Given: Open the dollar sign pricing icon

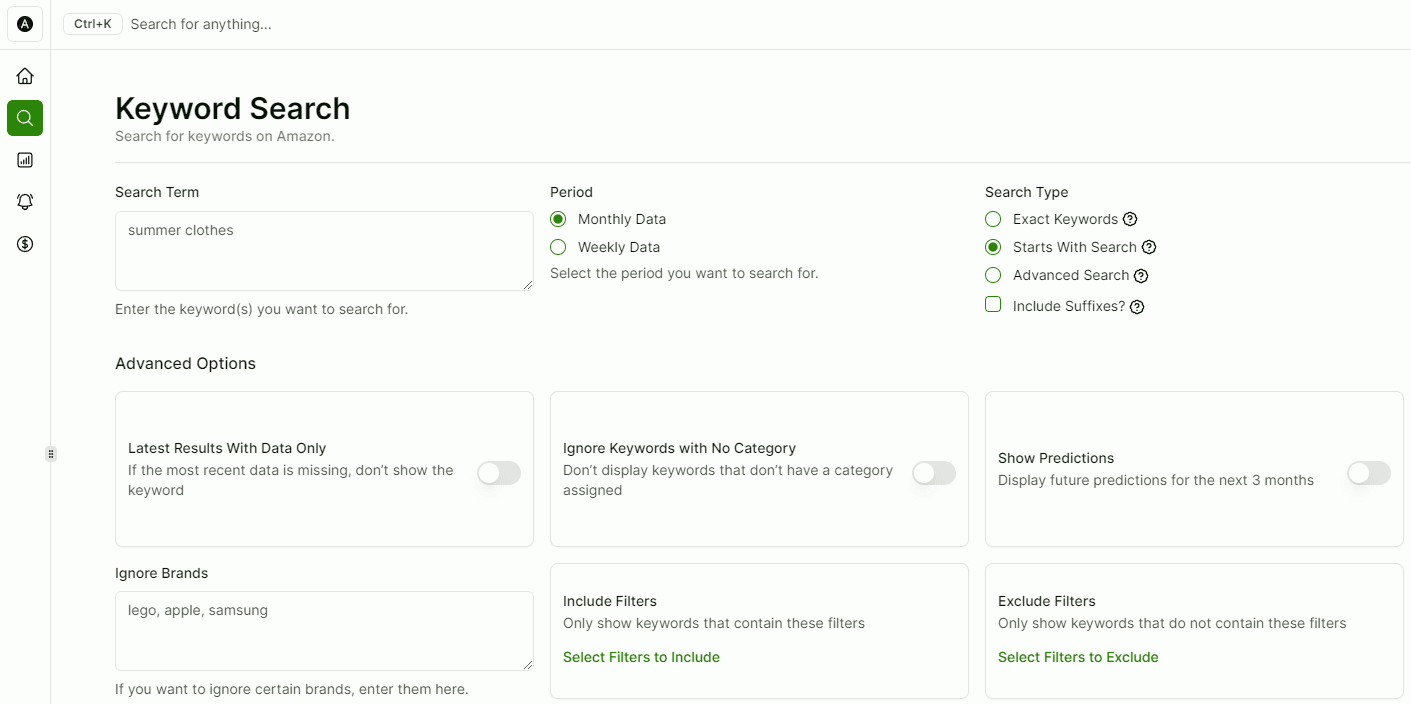Looking at the screenshot, I should pos(25,244).
